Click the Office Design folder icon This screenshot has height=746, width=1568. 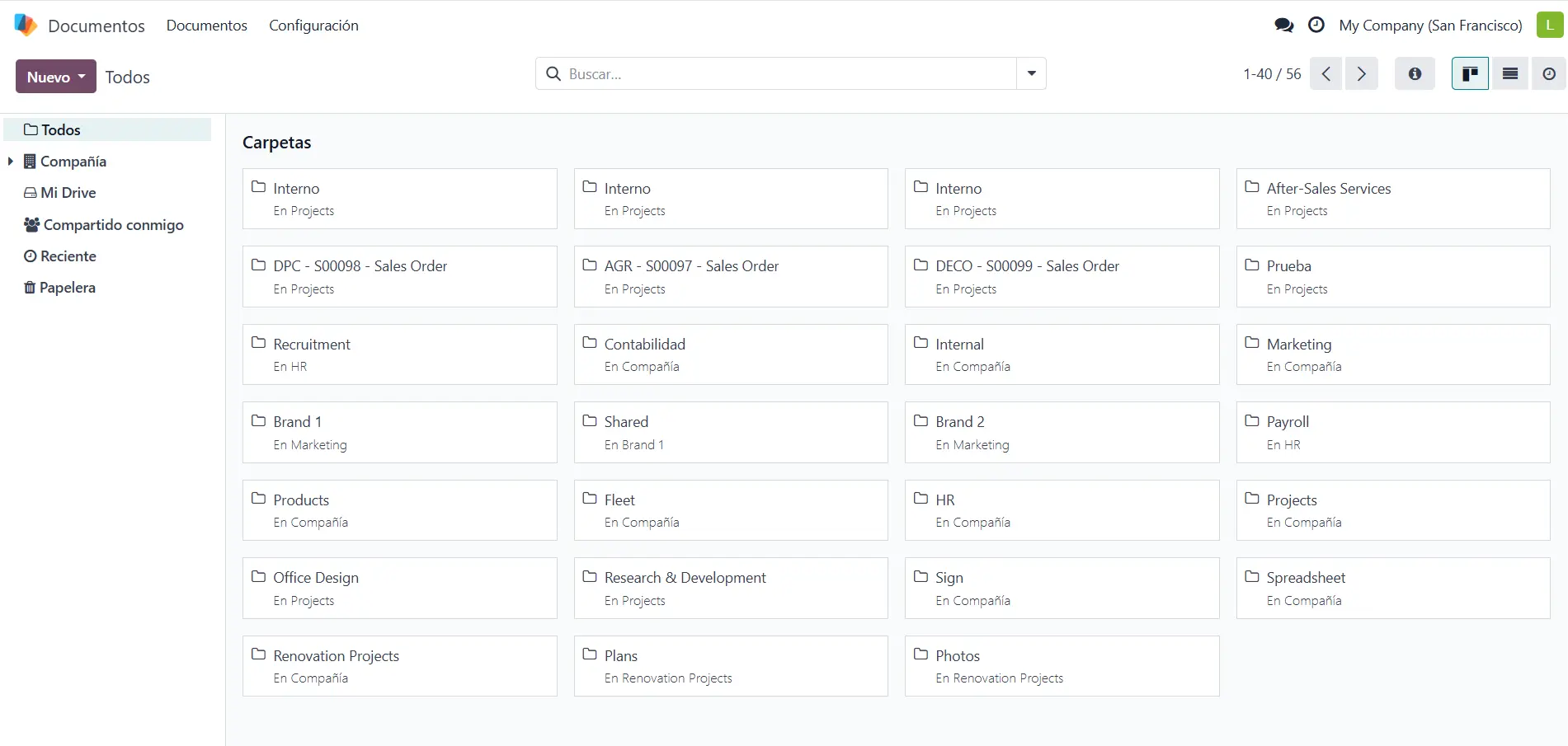point(259,576)
